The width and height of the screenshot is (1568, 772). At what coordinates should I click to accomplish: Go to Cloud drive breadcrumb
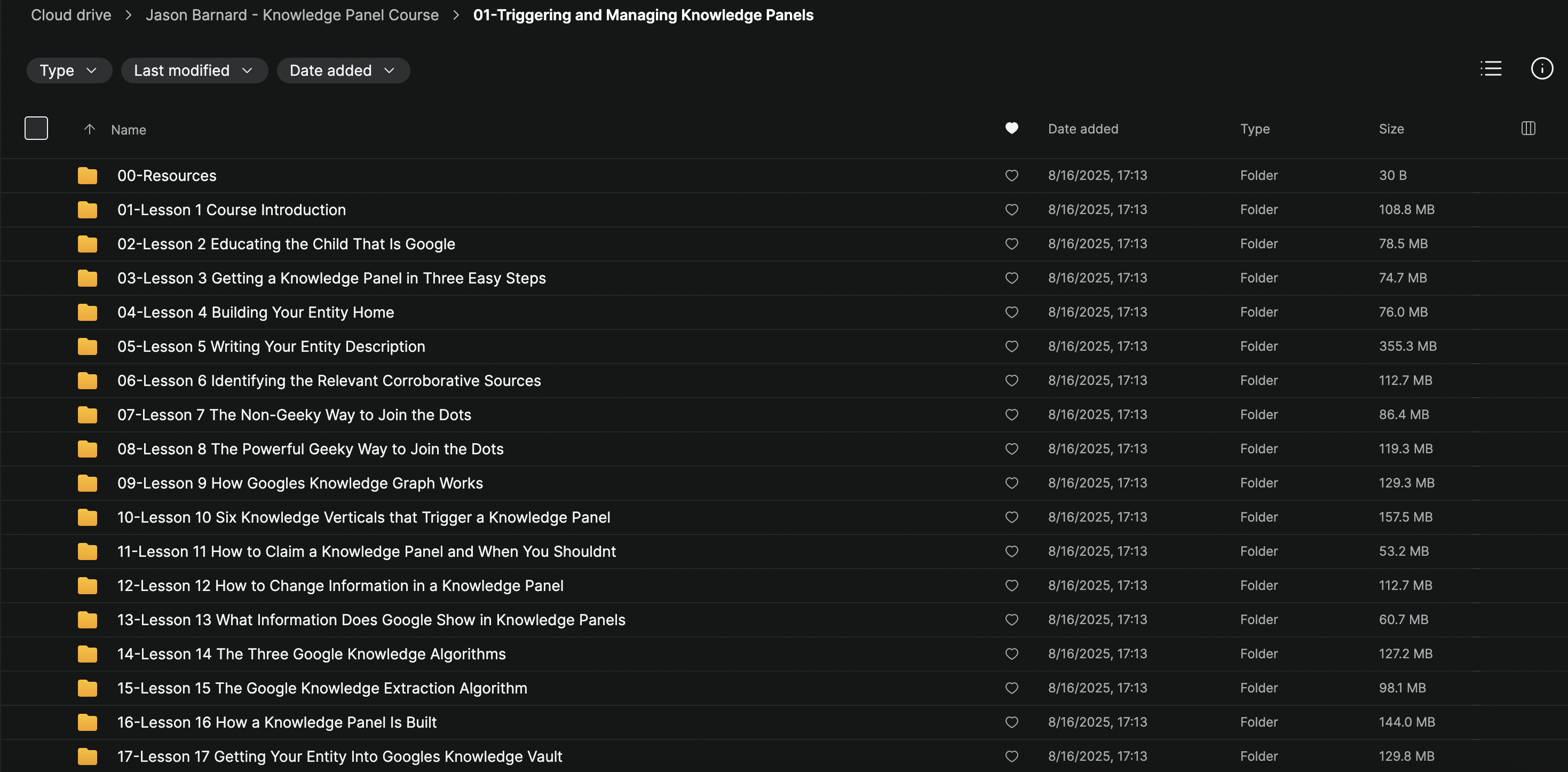(71, 15)
